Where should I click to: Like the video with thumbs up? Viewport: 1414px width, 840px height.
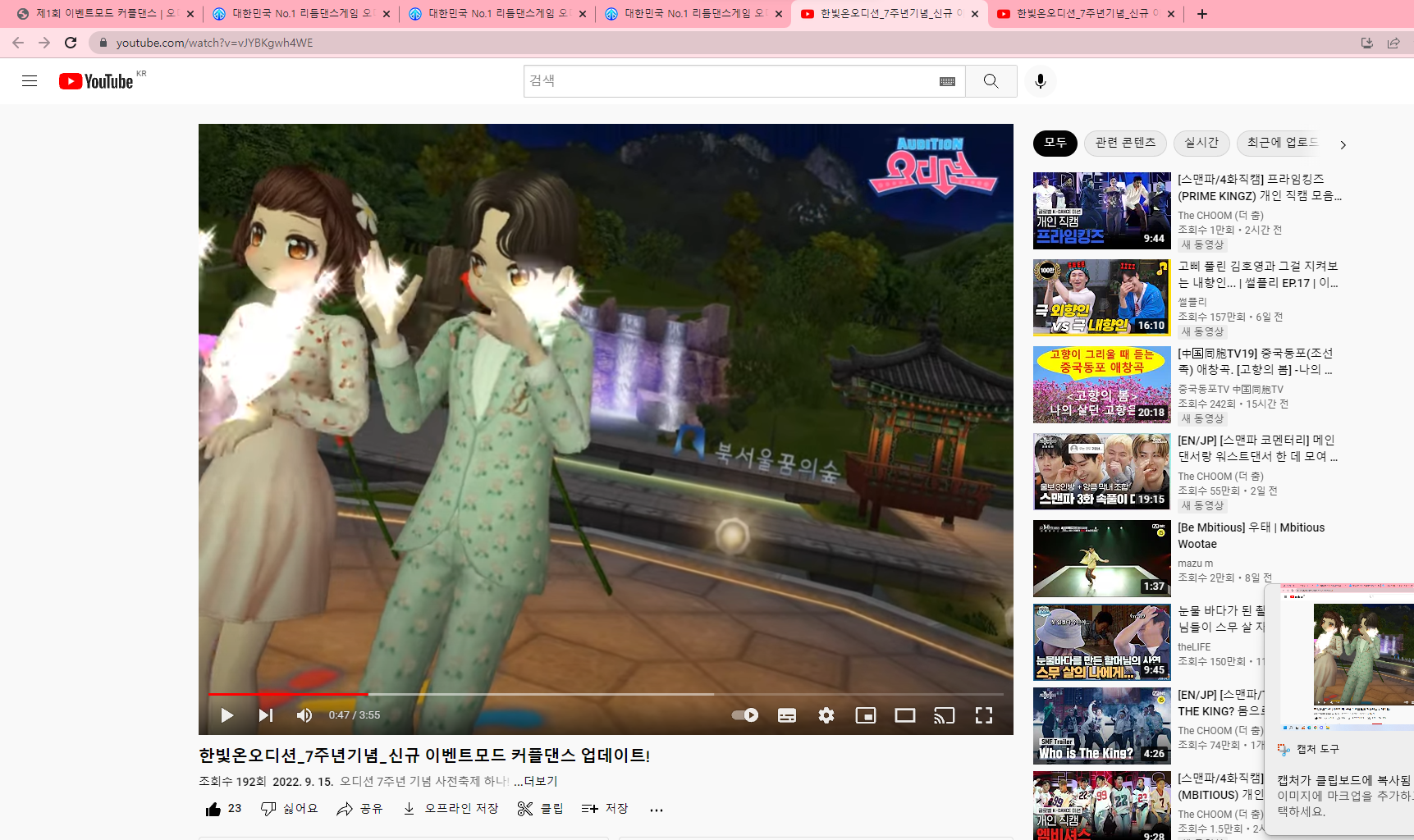223,809
